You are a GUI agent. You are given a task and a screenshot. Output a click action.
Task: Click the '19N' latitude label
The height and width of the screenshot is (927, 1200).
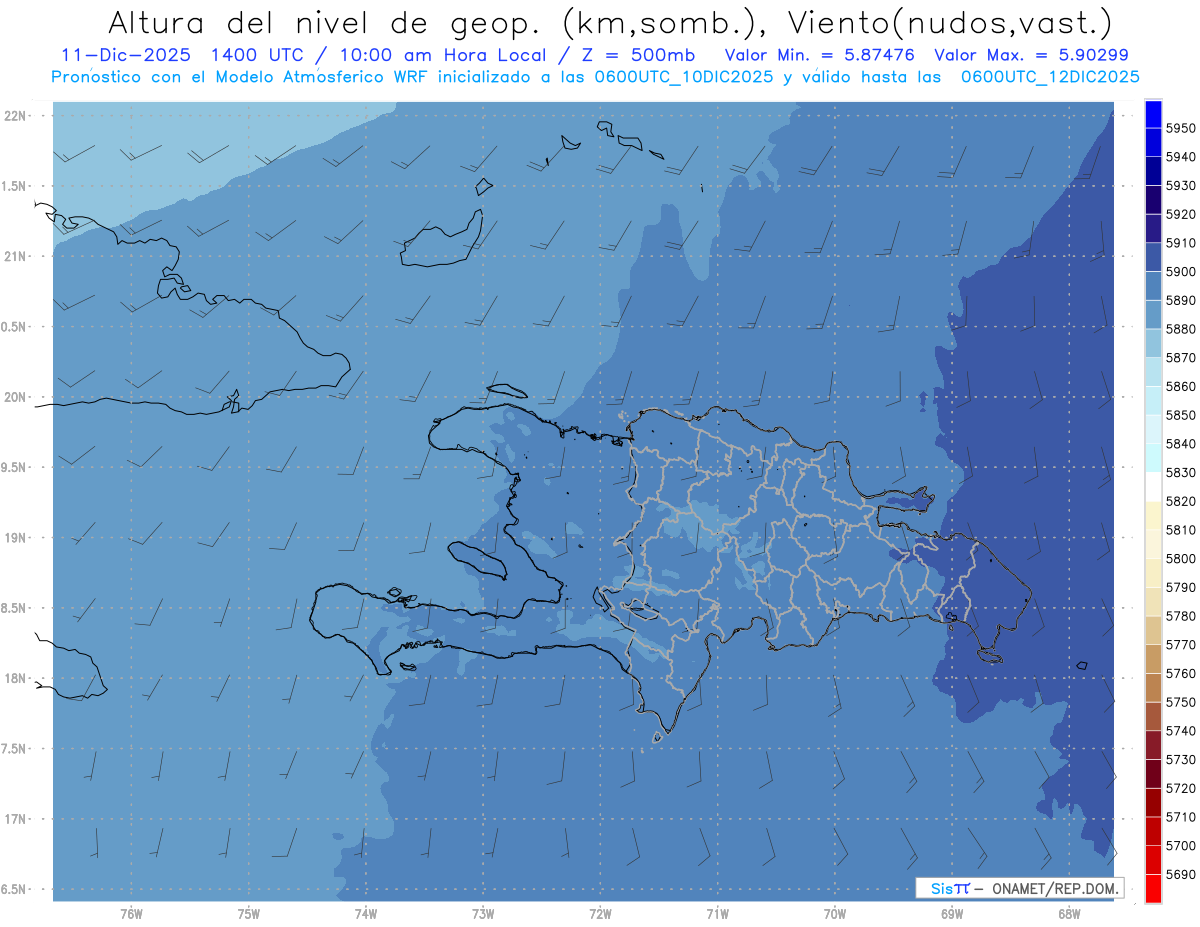13,537
